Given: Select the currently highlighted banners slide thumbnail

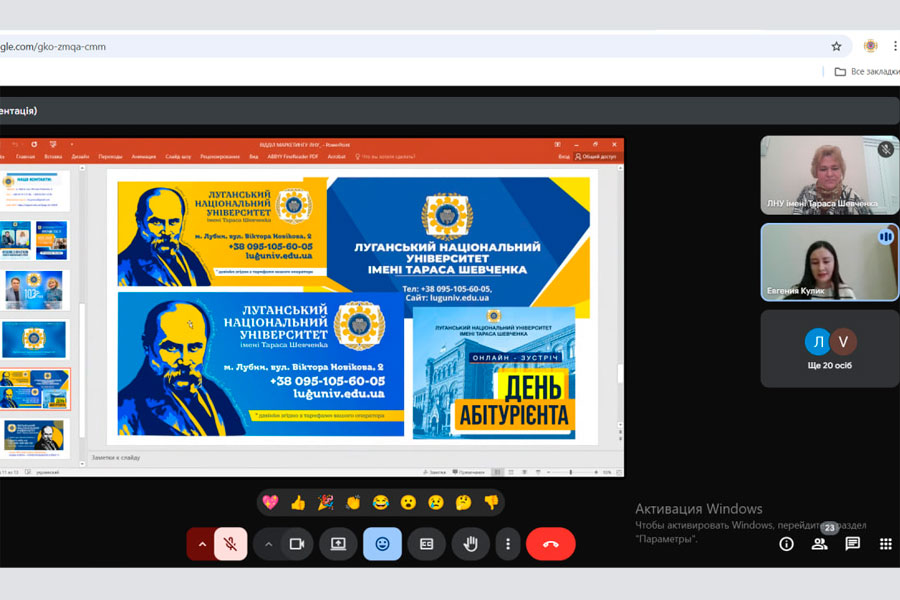Looking at the screenshot, I should click(x=35, y=389).
